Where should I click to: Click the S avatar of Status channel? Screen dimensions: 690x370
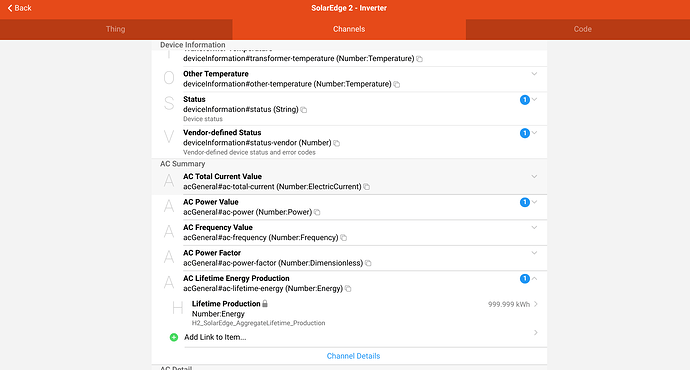[169, 103]
